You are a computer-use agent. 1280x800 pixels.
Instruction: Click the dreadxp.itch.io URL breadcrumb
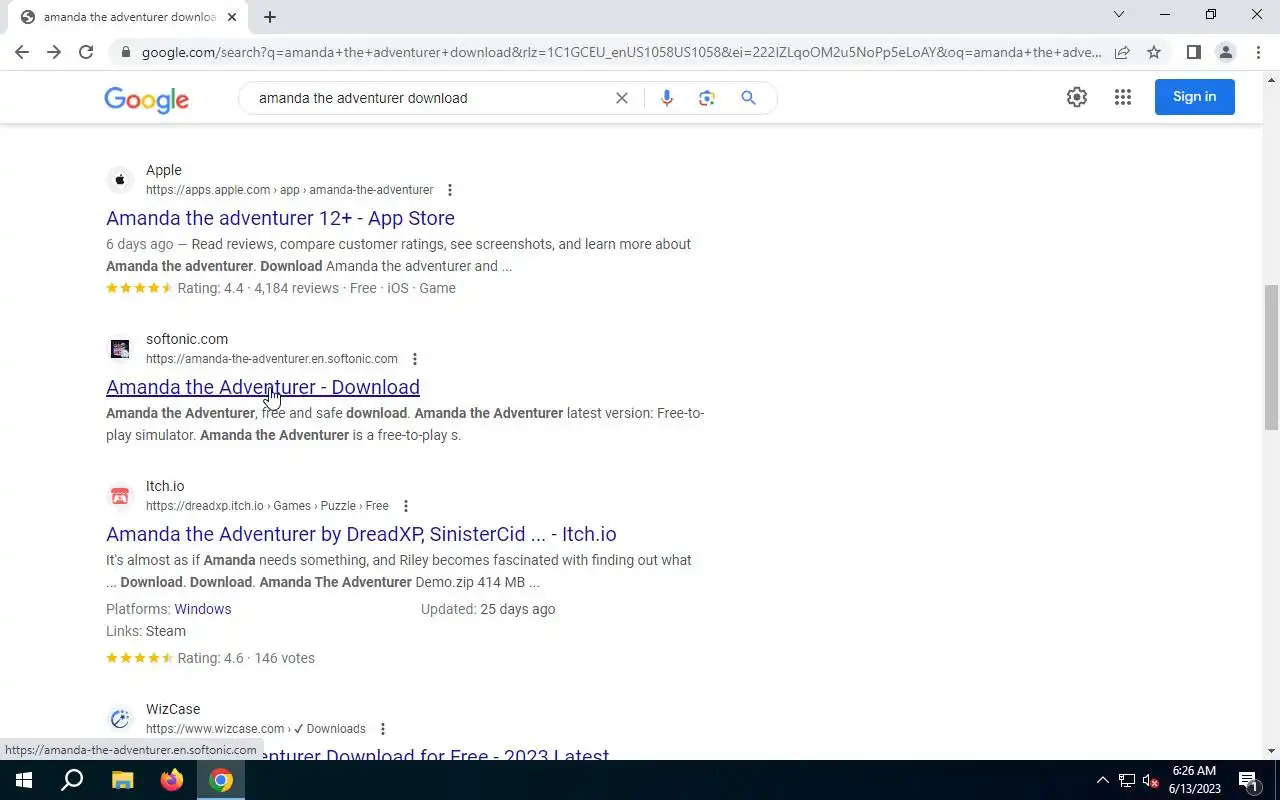click(267, 506)
